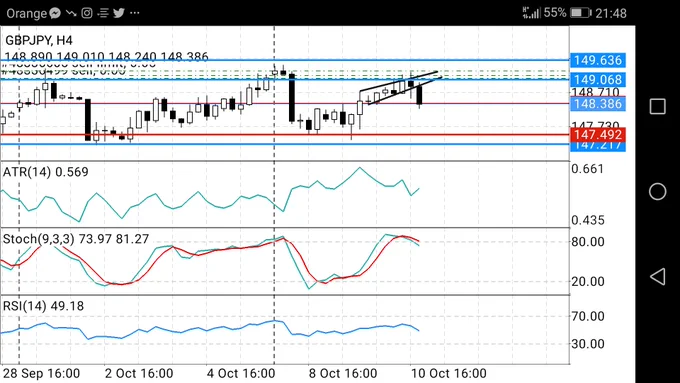The image size is (680, 383).
Task: Tap the 0.435 ATR scale value
Action: pos(588,220)
